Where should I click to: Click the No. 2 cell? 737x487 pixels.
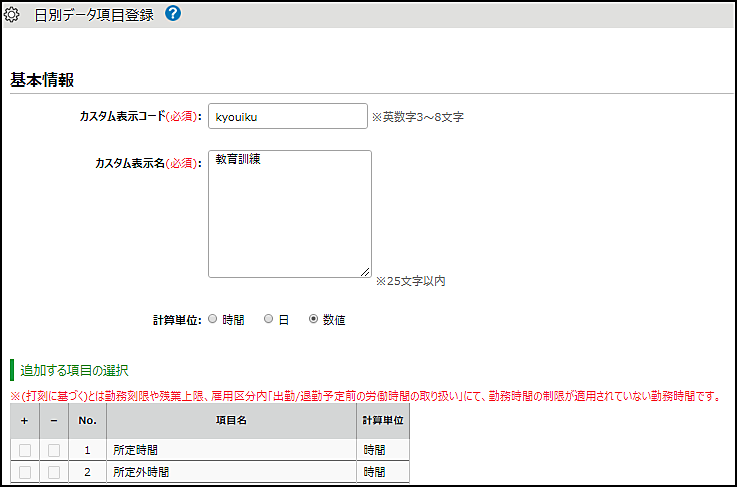(x=87, y=472)
